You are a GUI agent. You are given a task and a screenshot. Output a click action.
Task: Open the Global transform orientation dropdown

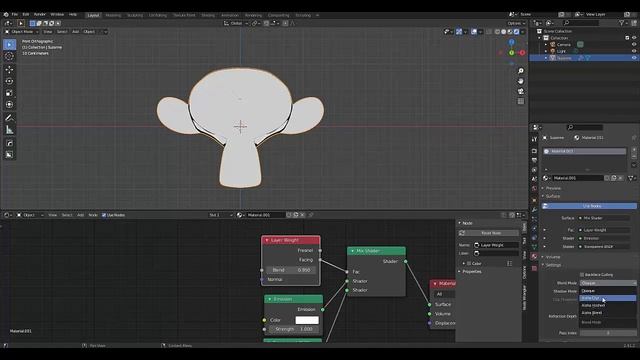point(236,23)
